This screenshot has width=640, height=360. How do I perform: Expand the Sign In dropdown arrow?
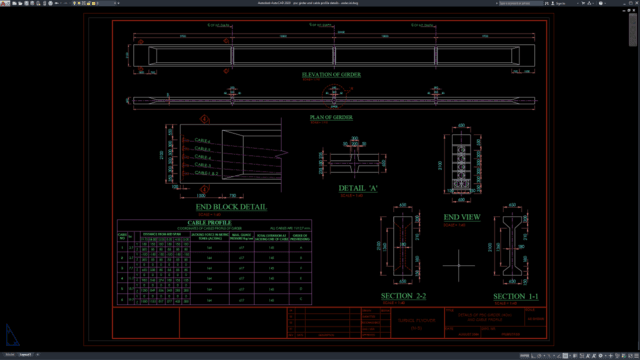pos(578,3)
